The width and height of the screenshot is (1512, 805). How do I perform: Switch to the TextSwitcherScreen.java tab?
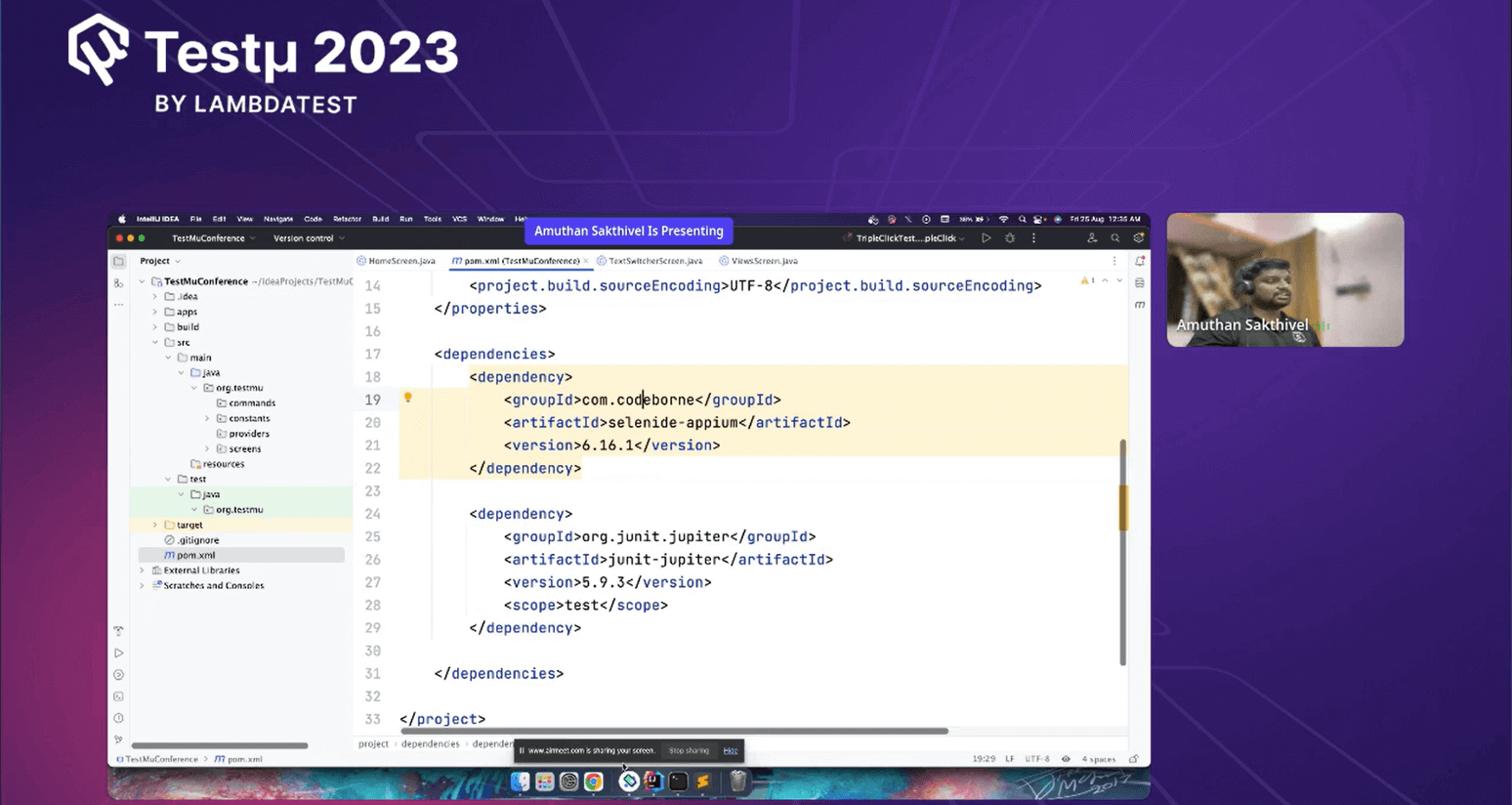(650, 261)
